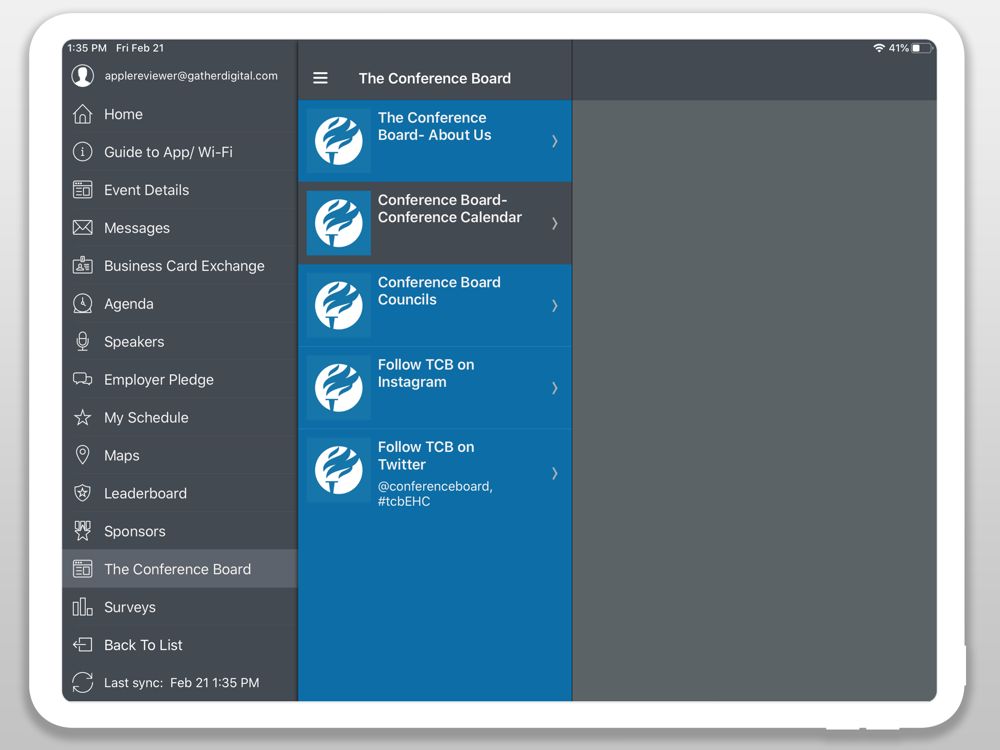Image resolution: width=1000 pixels, height=750 pixels.
Task: Open the hamburger menu icon
Action: tap(320, 78)
